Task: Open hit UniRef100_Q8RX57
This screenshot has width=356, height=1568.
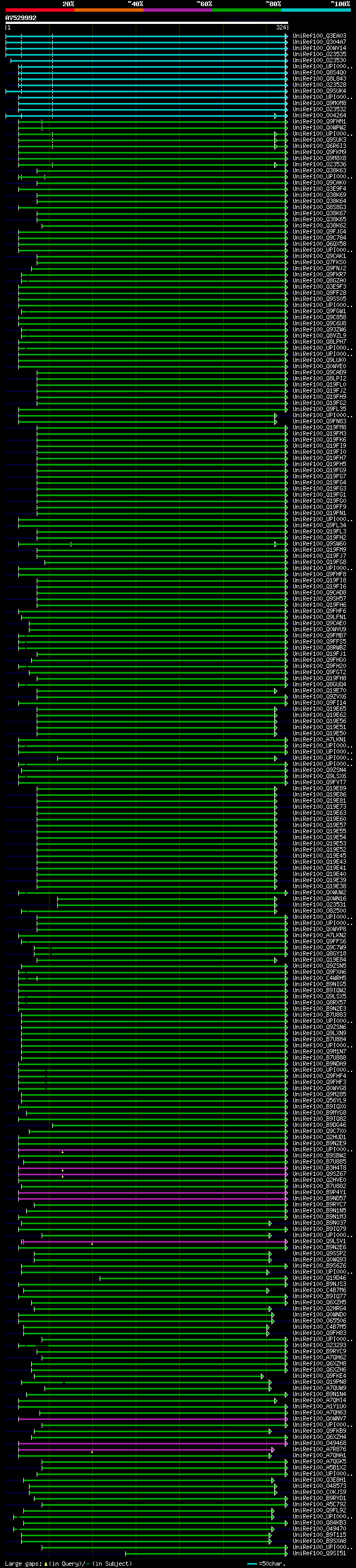Action: click(x=319, y=1002)
